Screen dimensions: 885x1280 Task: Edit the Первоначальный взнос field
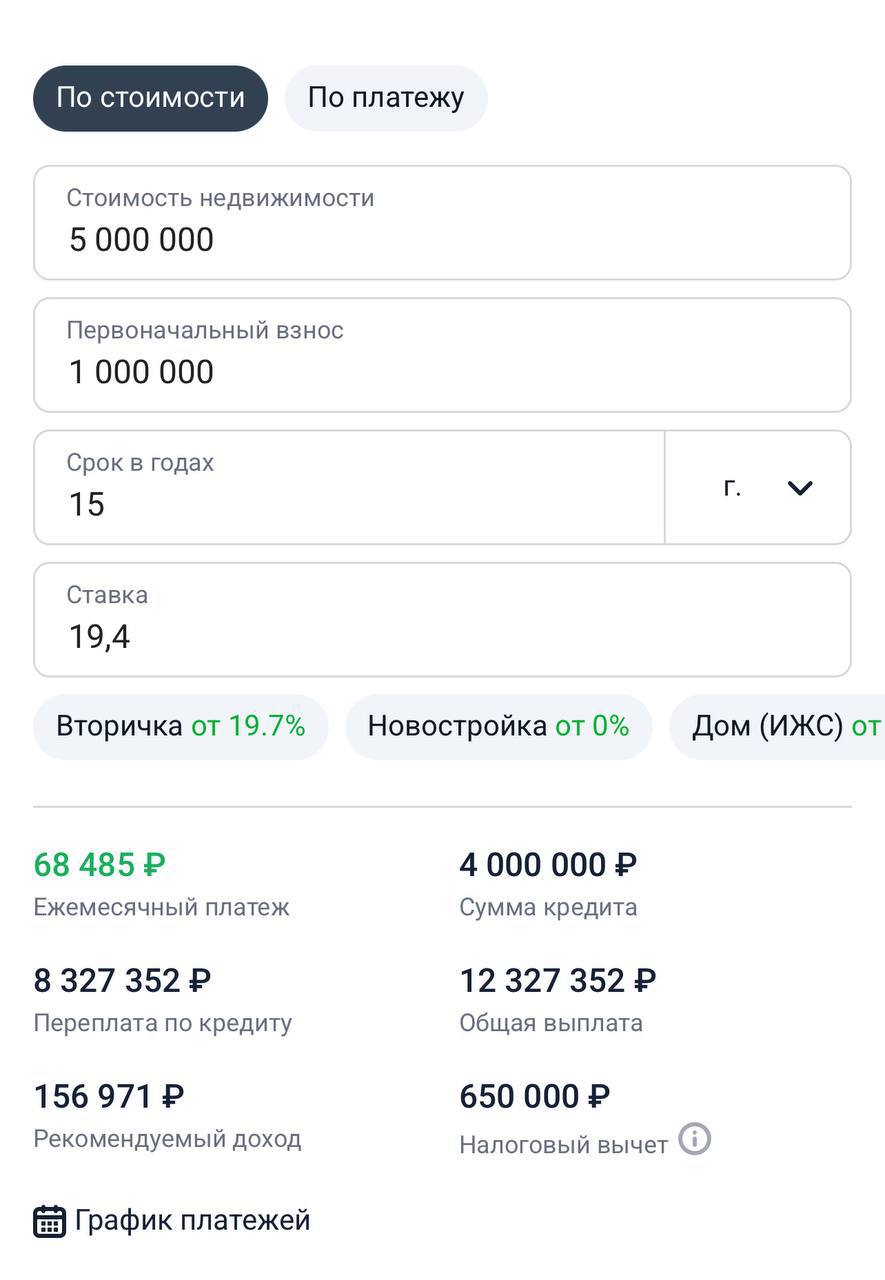[442, 355]
